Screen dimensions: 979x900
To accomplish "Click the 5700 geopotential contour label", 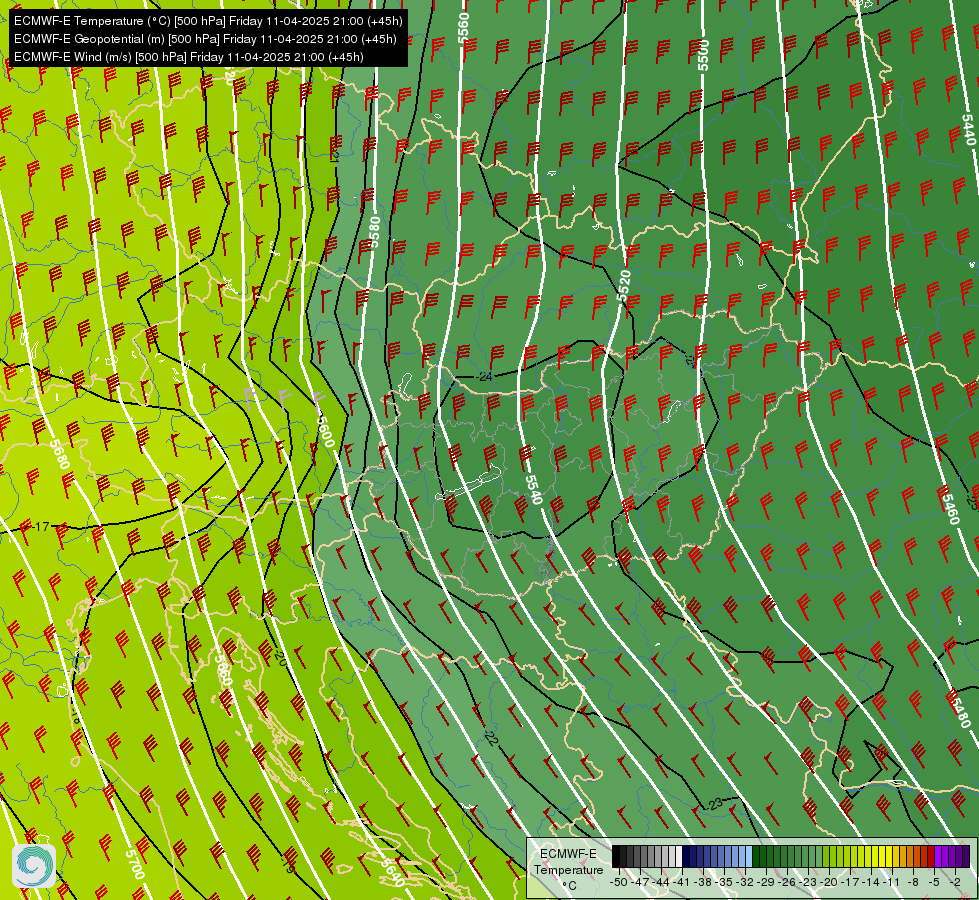I will pos(135,864).
